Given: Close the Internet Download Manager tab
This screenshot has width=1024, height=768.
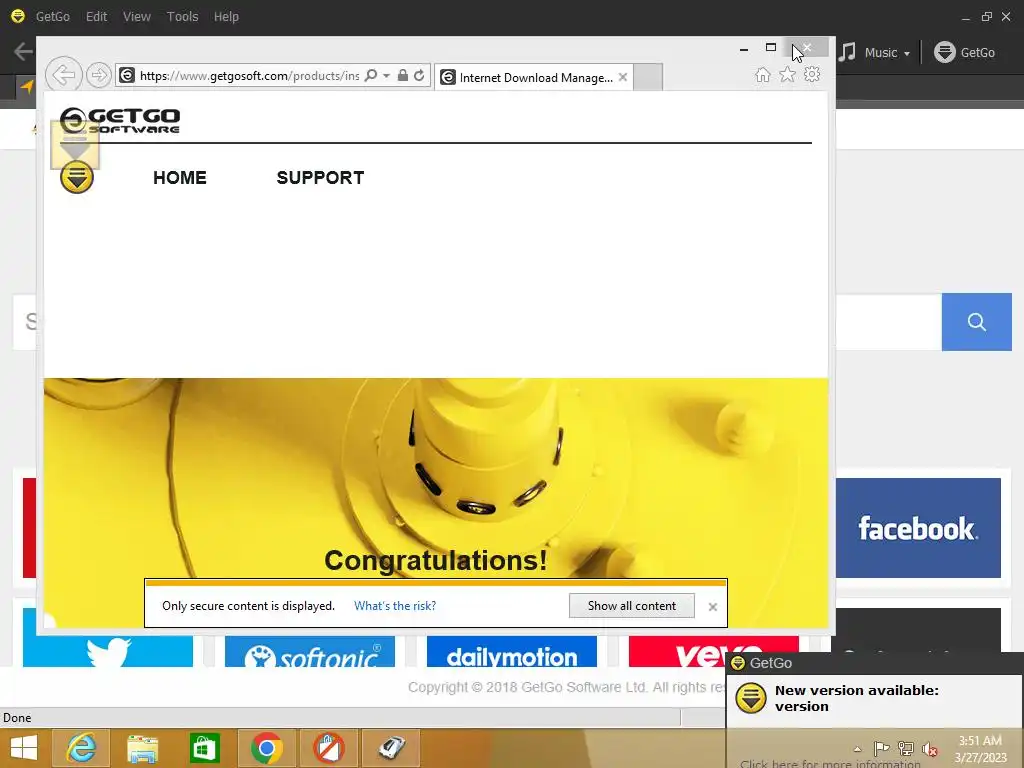Looking at the screenshot, I should click(x=623, y=77).
